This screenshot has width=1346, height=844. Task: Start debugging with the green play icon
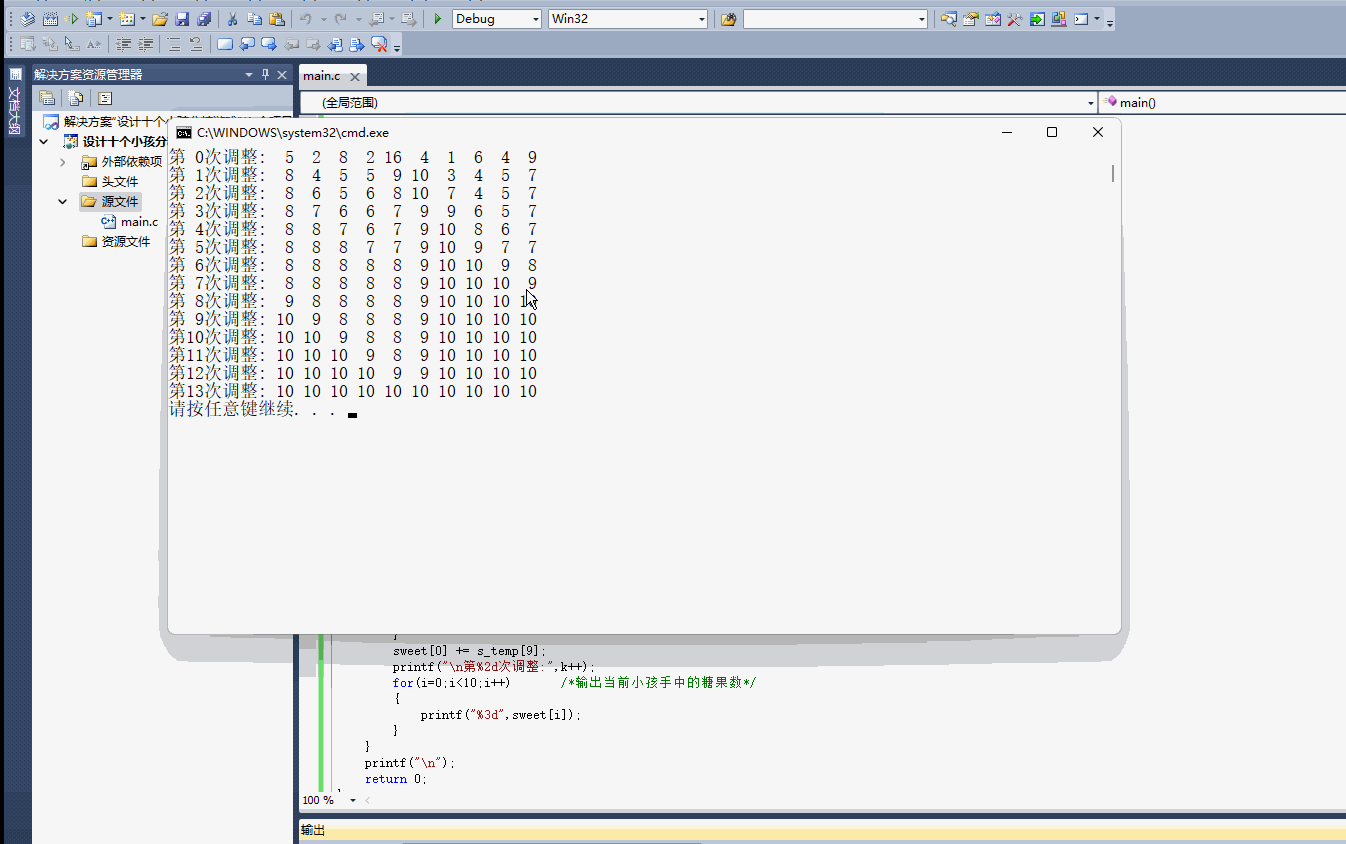point(438,19)
